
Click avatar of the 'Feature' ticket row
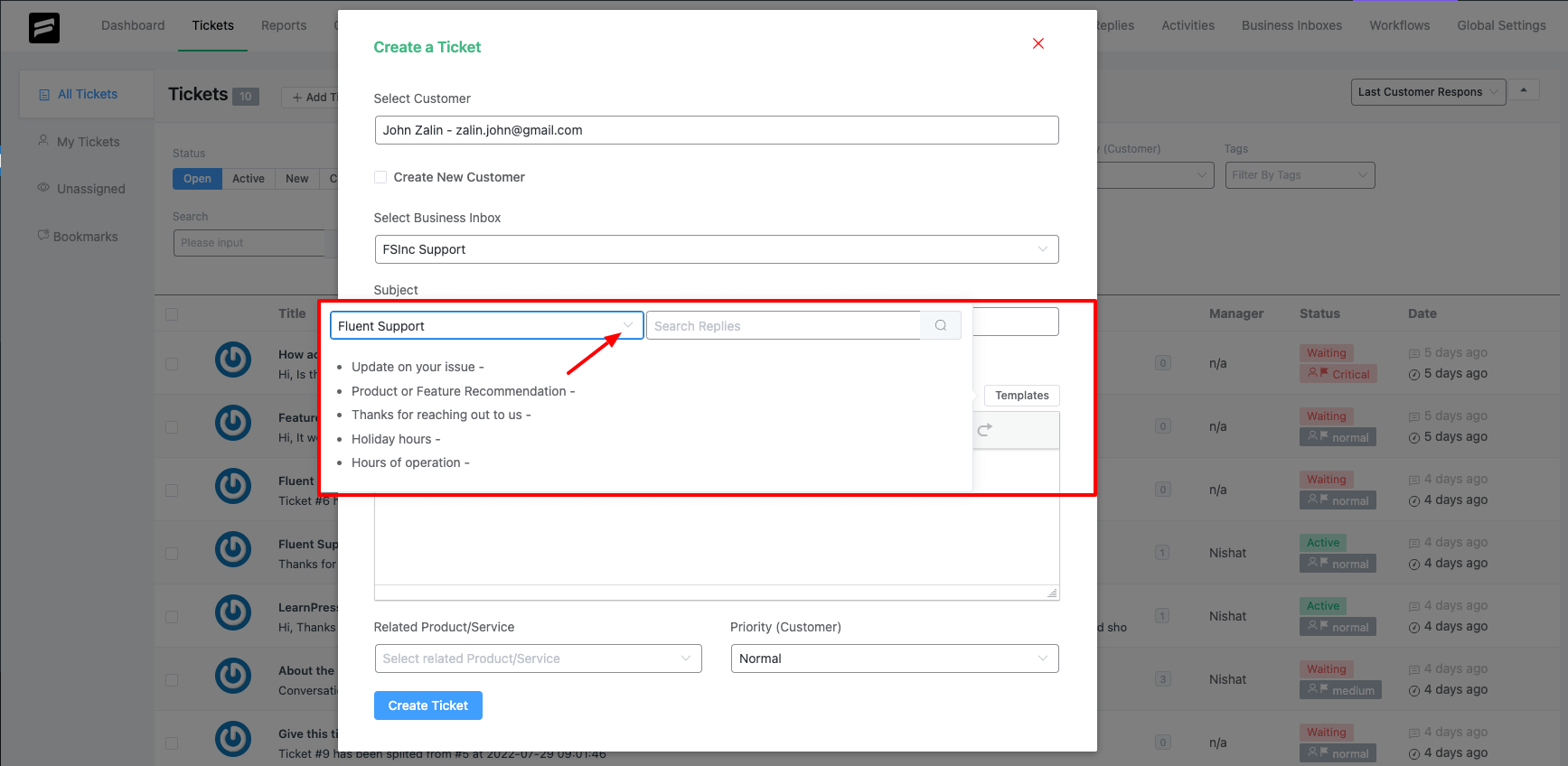pos(233,423)
